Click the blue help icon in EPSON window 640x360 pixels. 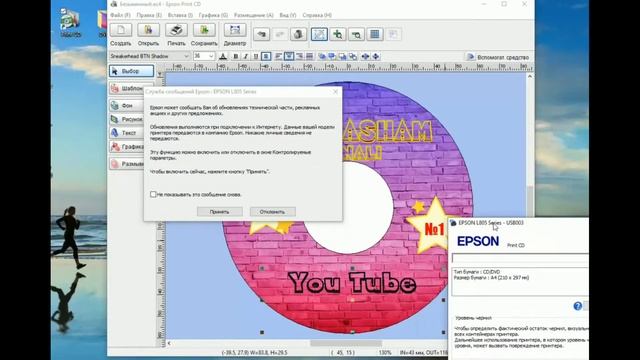(578, 306)
